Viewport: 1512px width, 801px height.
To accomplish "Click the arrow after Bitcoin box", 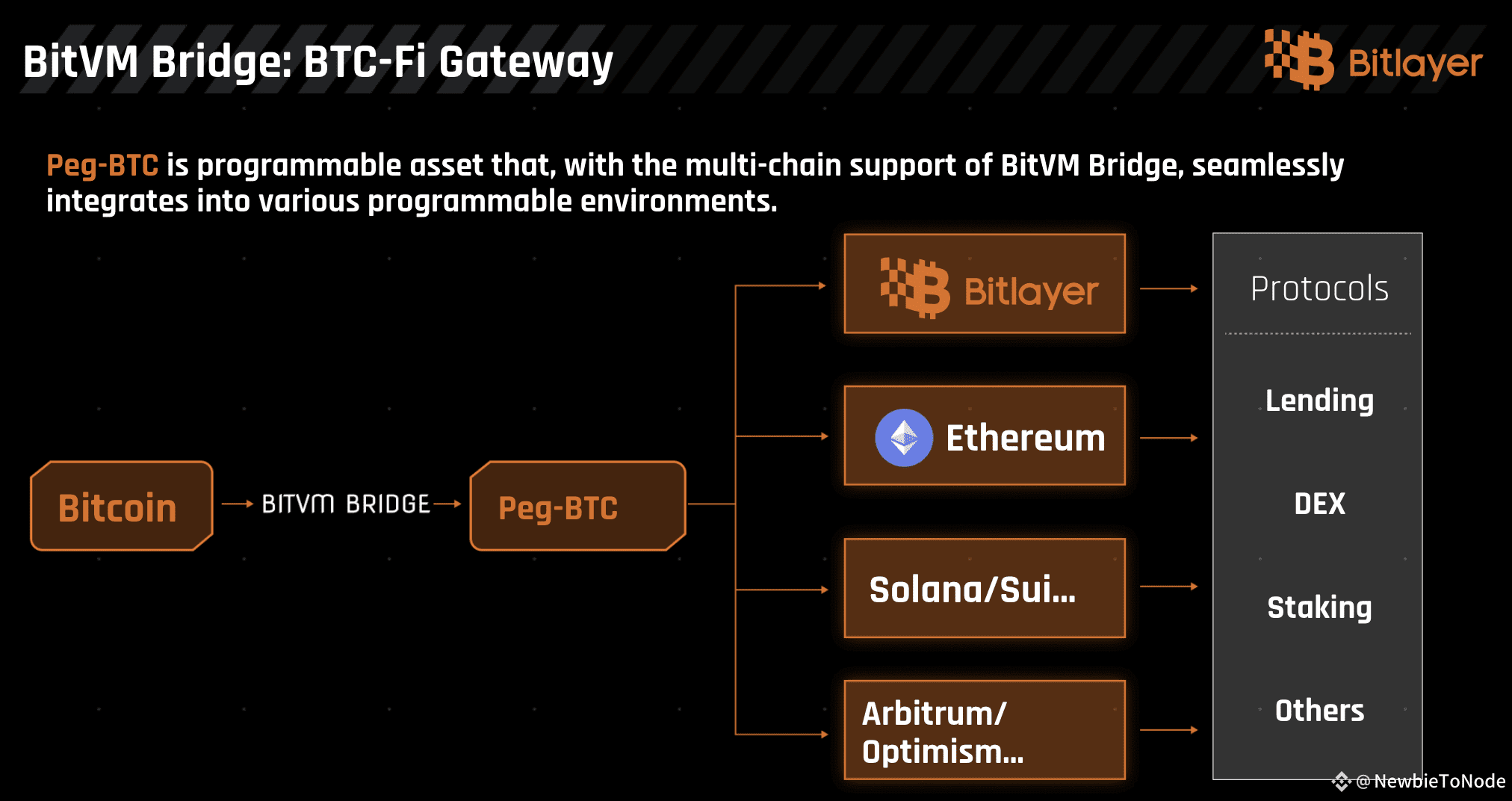I will coord(238,504).
